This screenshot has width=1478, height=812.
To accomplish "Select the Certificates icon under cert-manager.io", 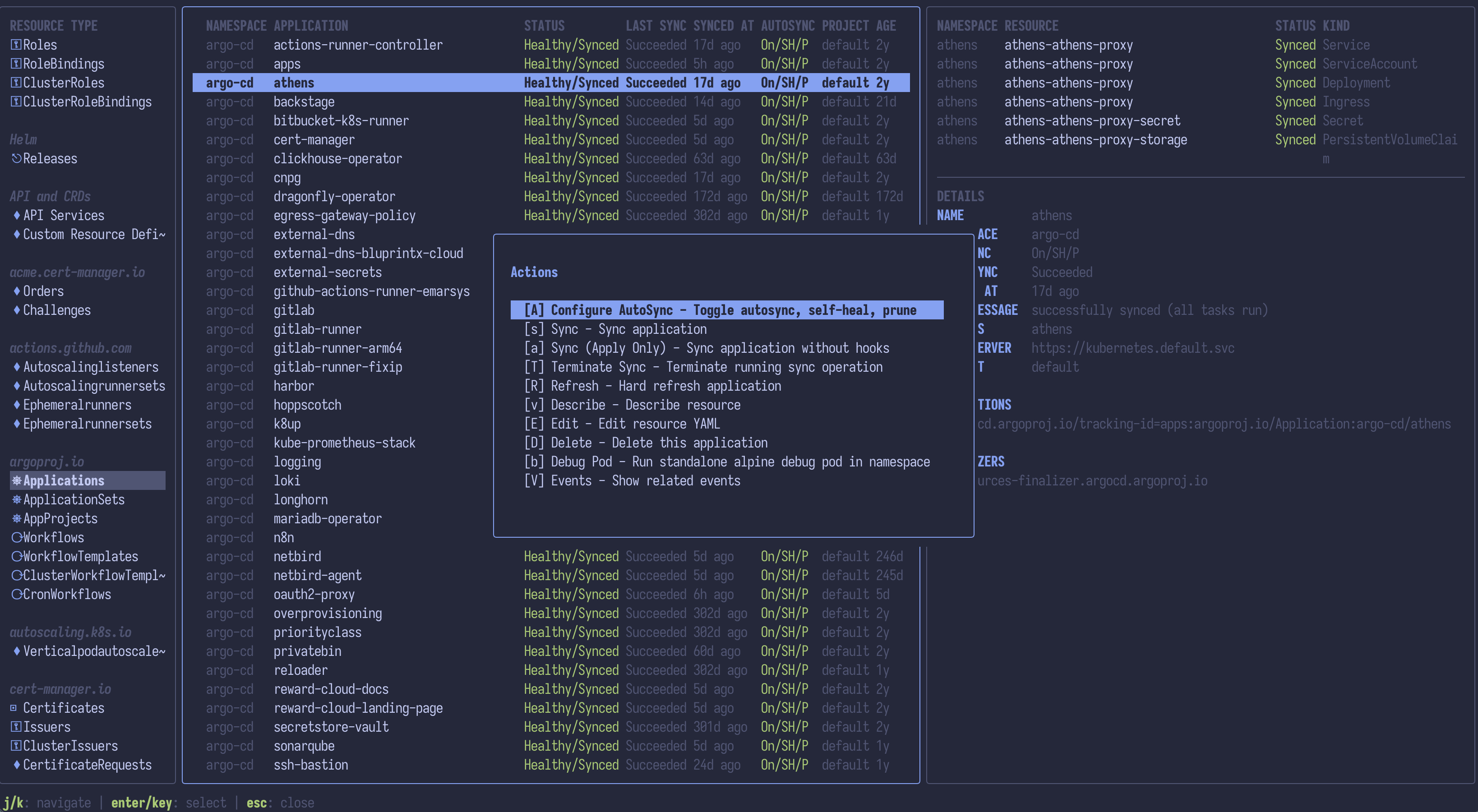I will click(14, 707).
